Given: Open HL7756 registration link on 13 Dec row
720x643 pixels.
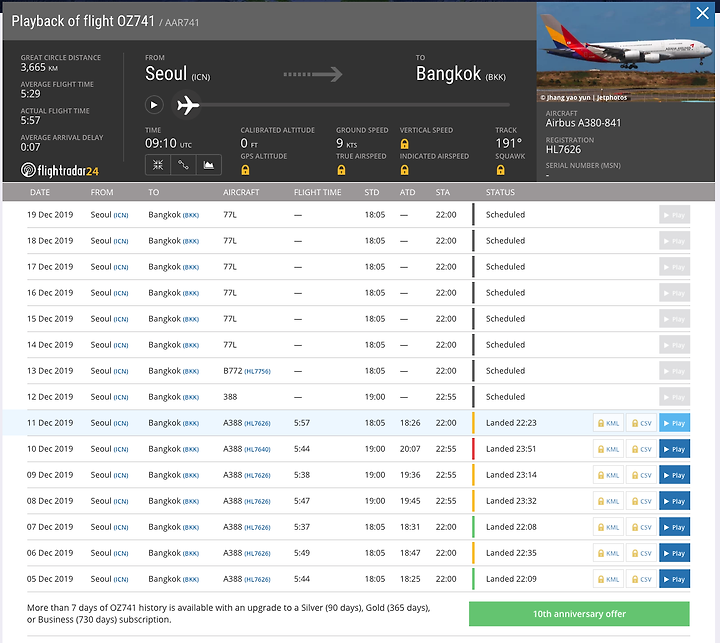Looking at the screenshot, I should point(257,372).
